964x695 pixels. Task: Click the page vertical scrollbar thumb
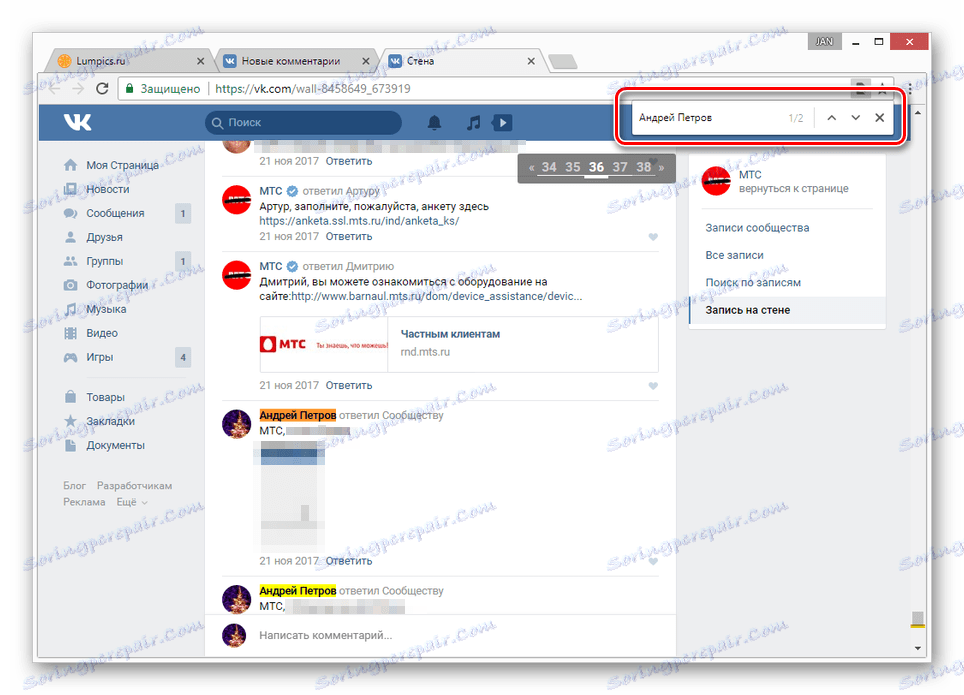tap(917, 619)
